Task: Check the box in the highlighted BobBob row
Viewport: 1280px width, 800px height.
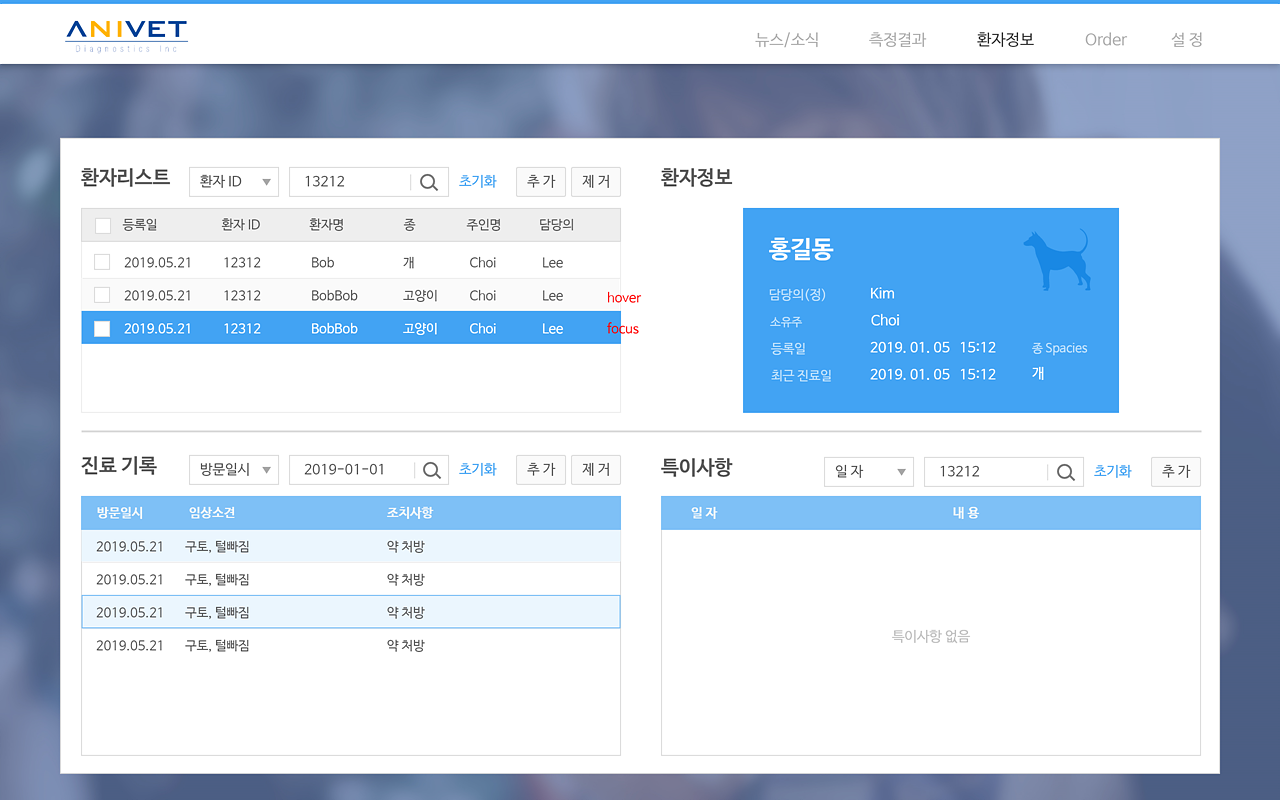Action: (x=102, y=328)
